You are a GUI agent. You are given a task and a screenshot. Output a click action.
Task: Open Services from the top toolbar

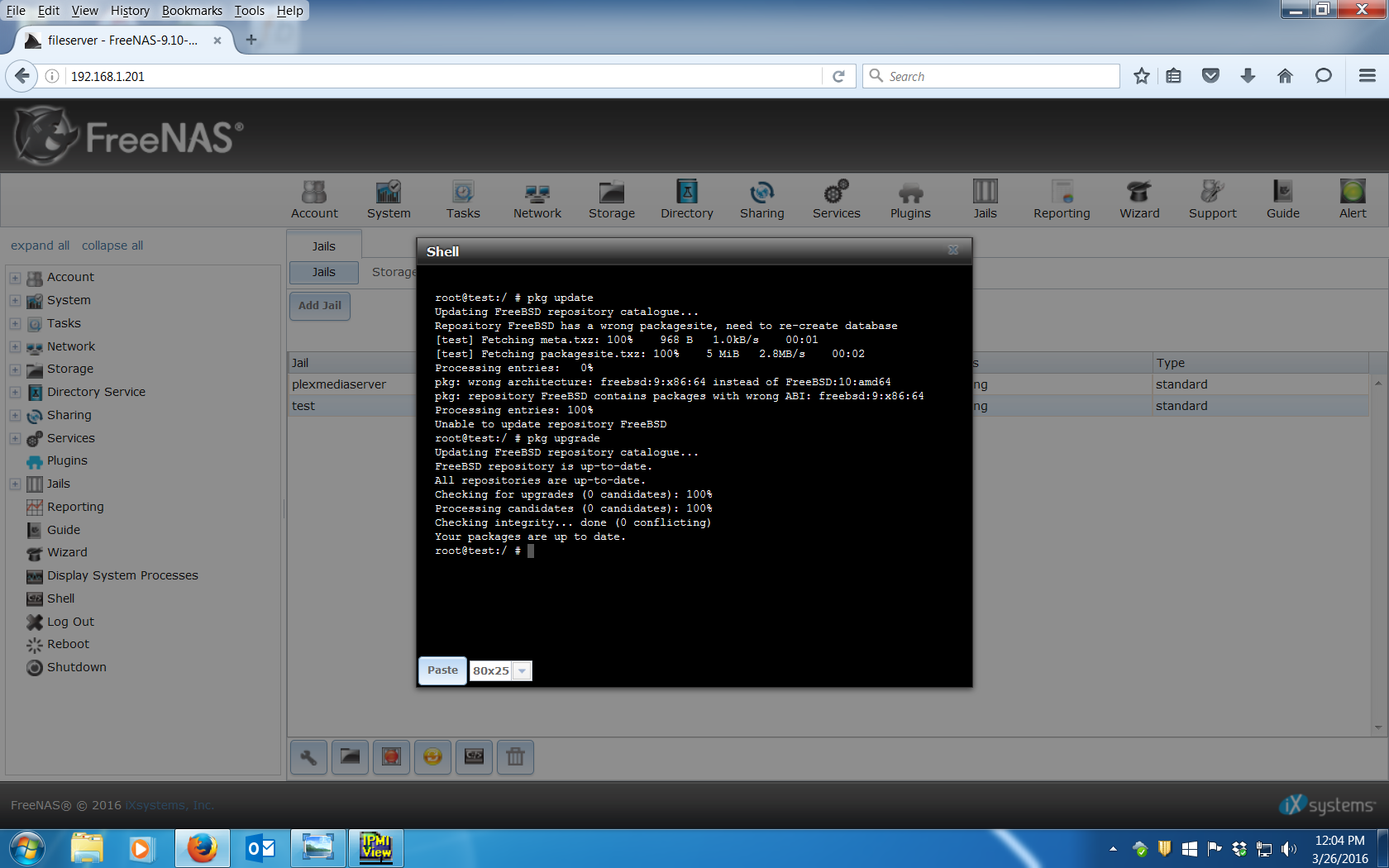pyautogui.click(x=837, y=200)
